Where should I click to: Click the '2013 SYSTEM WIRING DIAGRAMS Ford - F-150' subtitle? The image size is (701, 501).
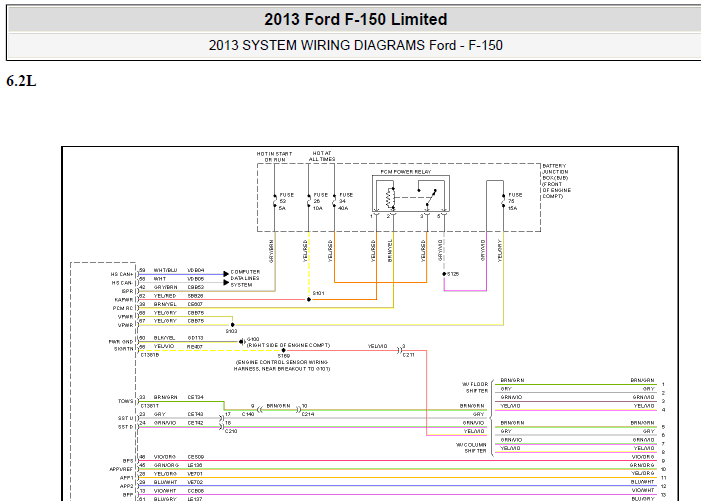(355, 45)
